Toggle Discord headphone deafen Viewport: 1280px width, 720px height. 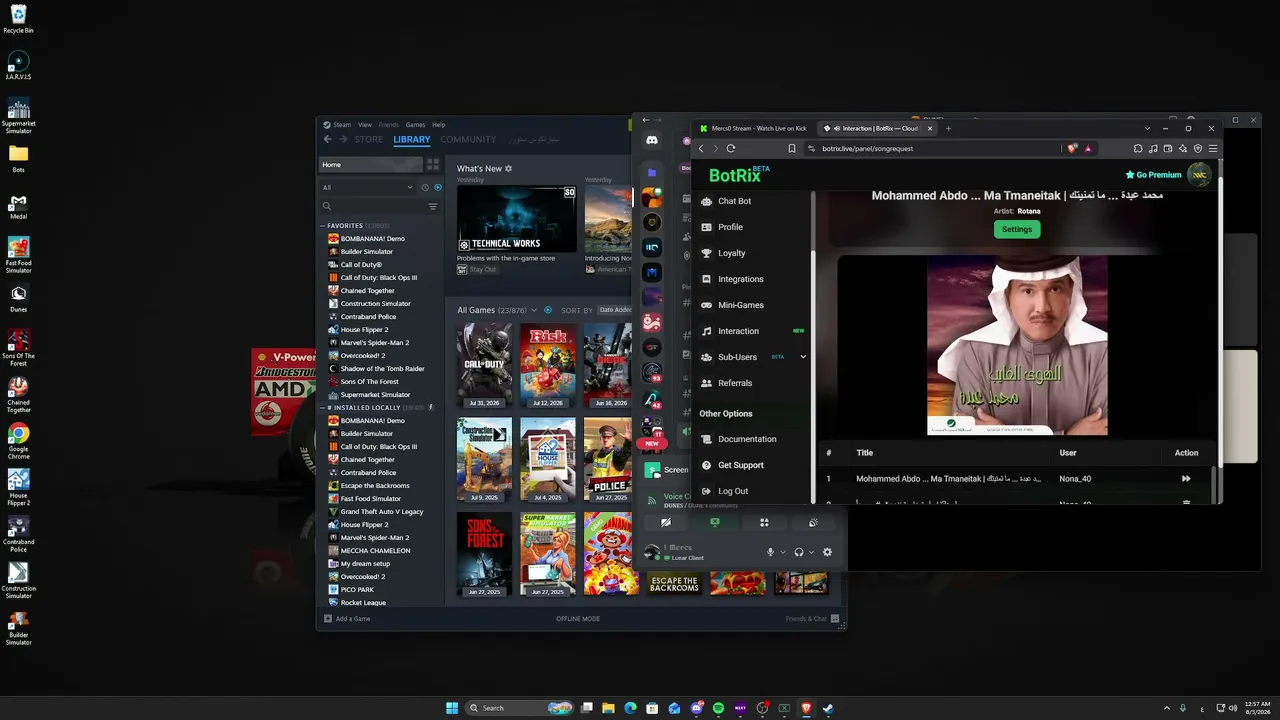798,552
